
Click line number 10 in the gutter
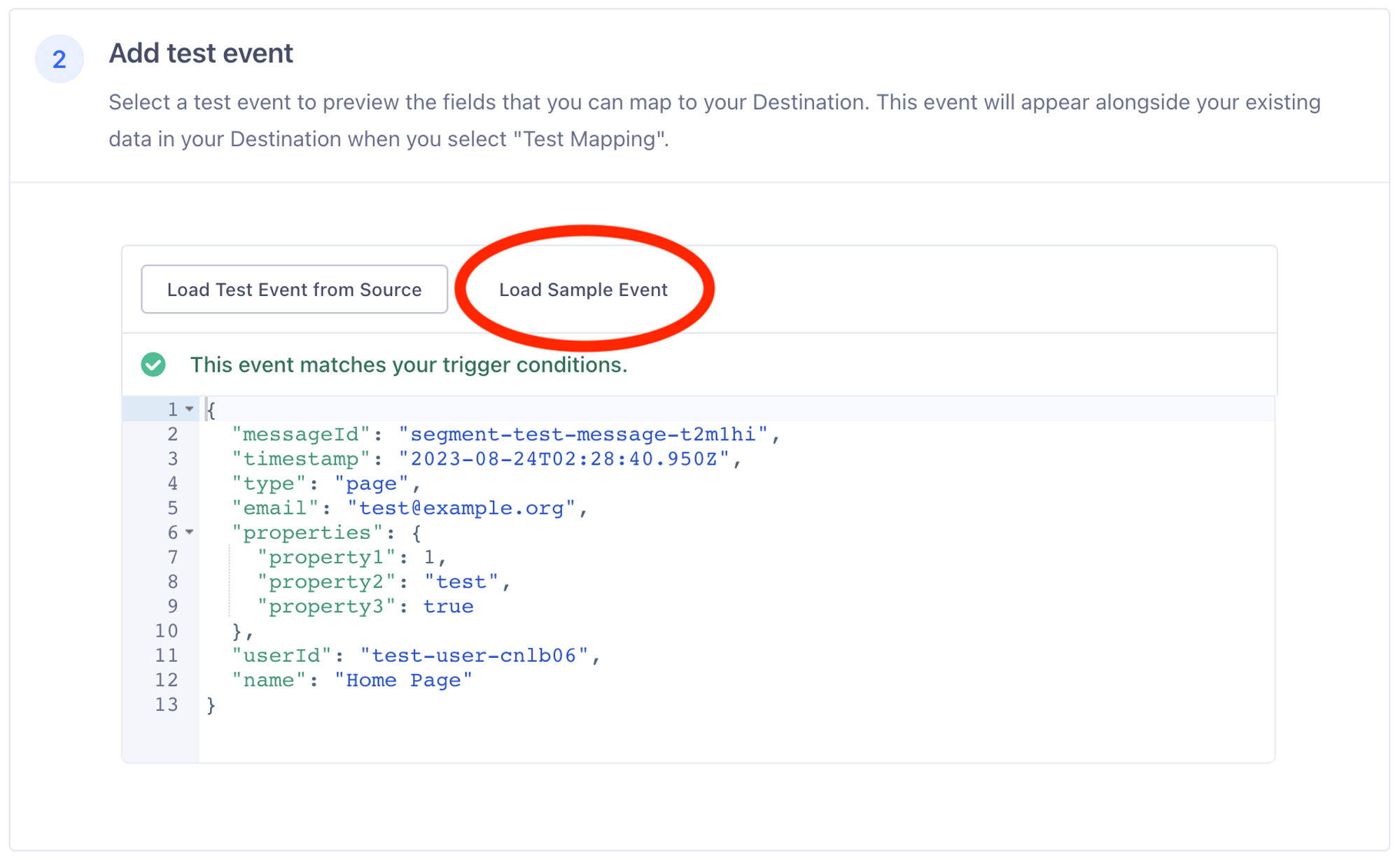(167, 631)
